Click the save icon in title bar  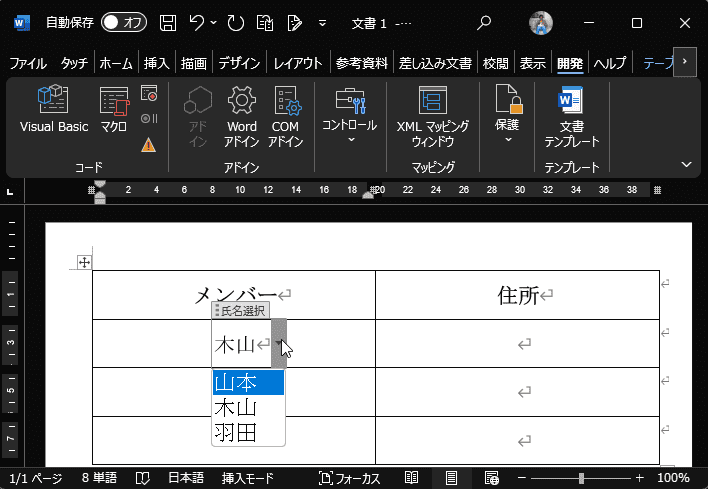169,22
